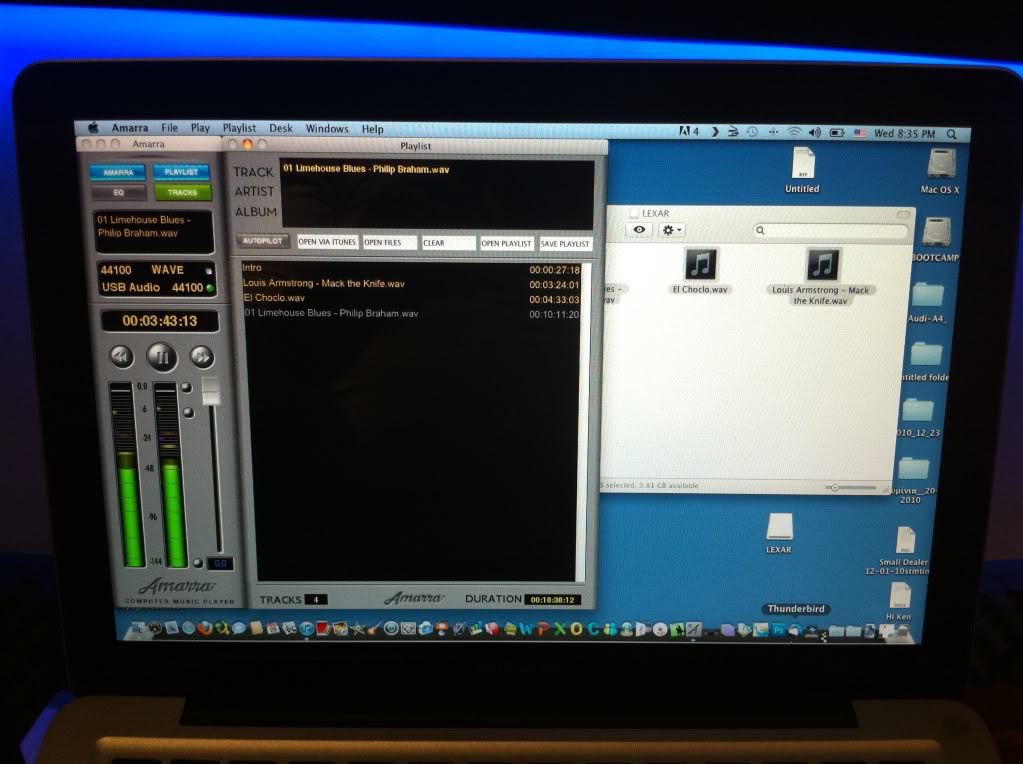Select Louis Armstrong Mack the Knife.wav file in Finder
This screenshot has width=1023, height=764.
pos(821,277)
